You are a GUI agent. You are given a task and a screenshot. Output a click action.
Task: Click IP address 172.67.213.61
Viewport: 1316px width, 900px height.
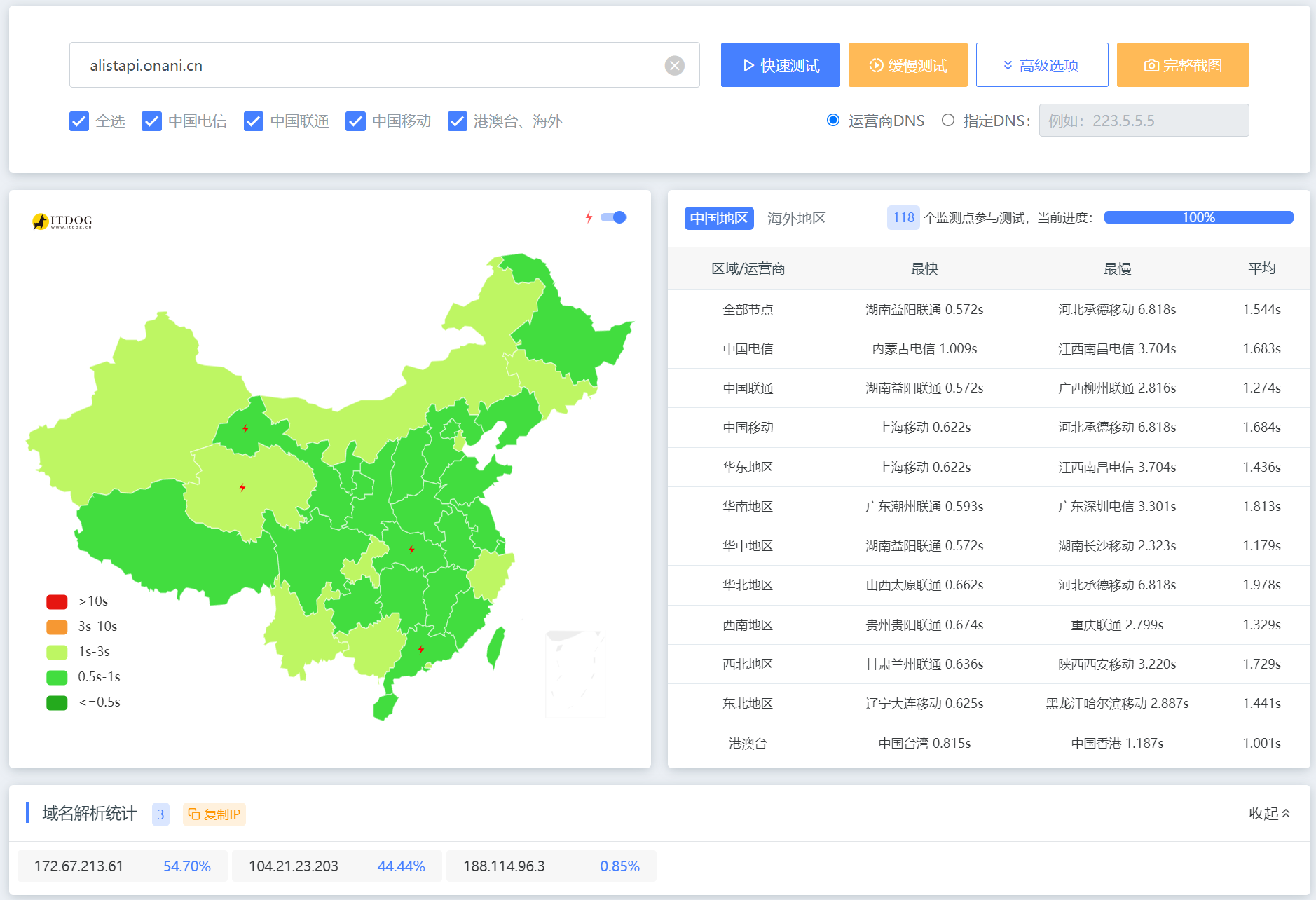pos(78,866)
